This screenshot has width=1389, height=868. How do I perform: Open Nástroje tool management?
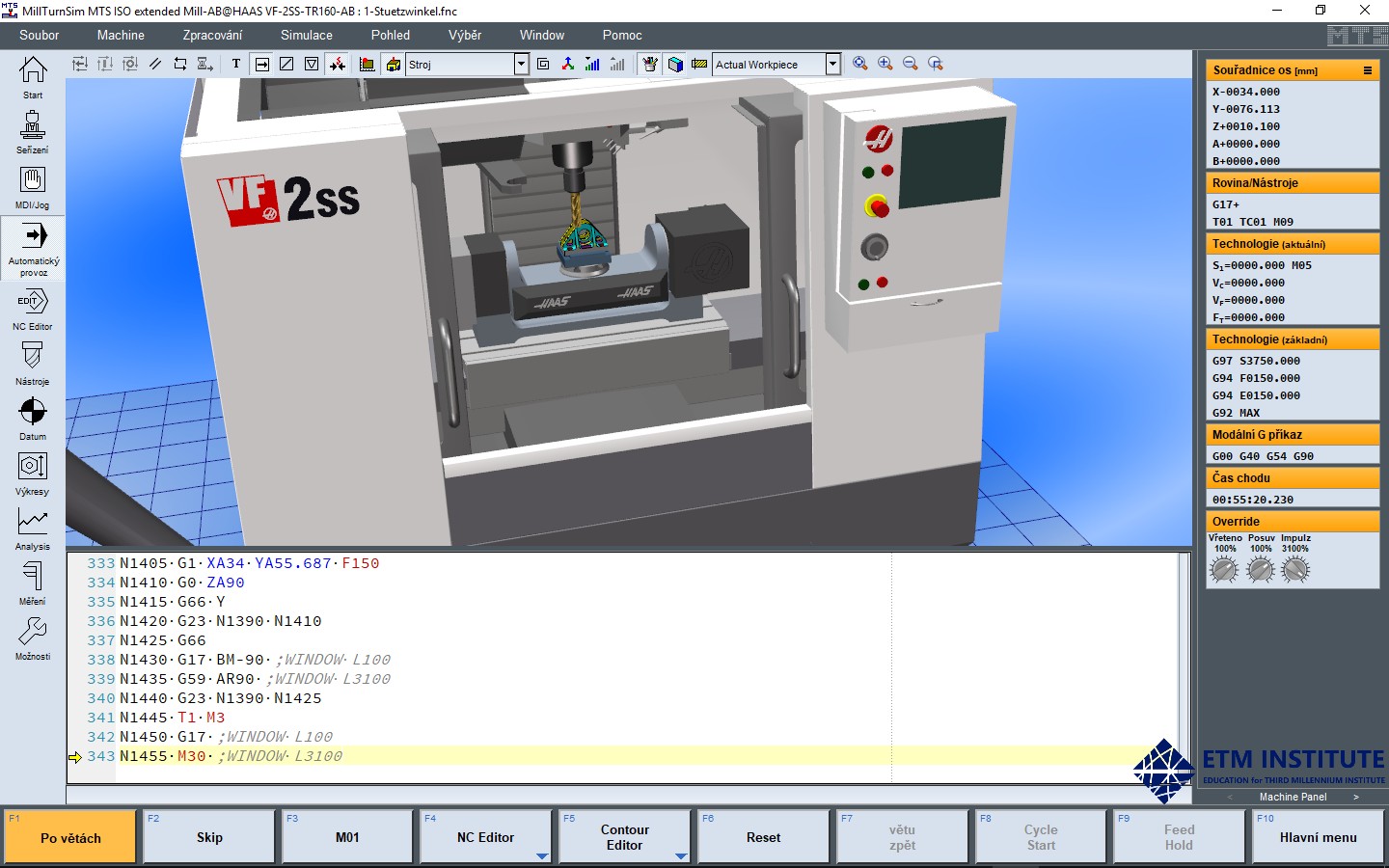pos(33,364)
